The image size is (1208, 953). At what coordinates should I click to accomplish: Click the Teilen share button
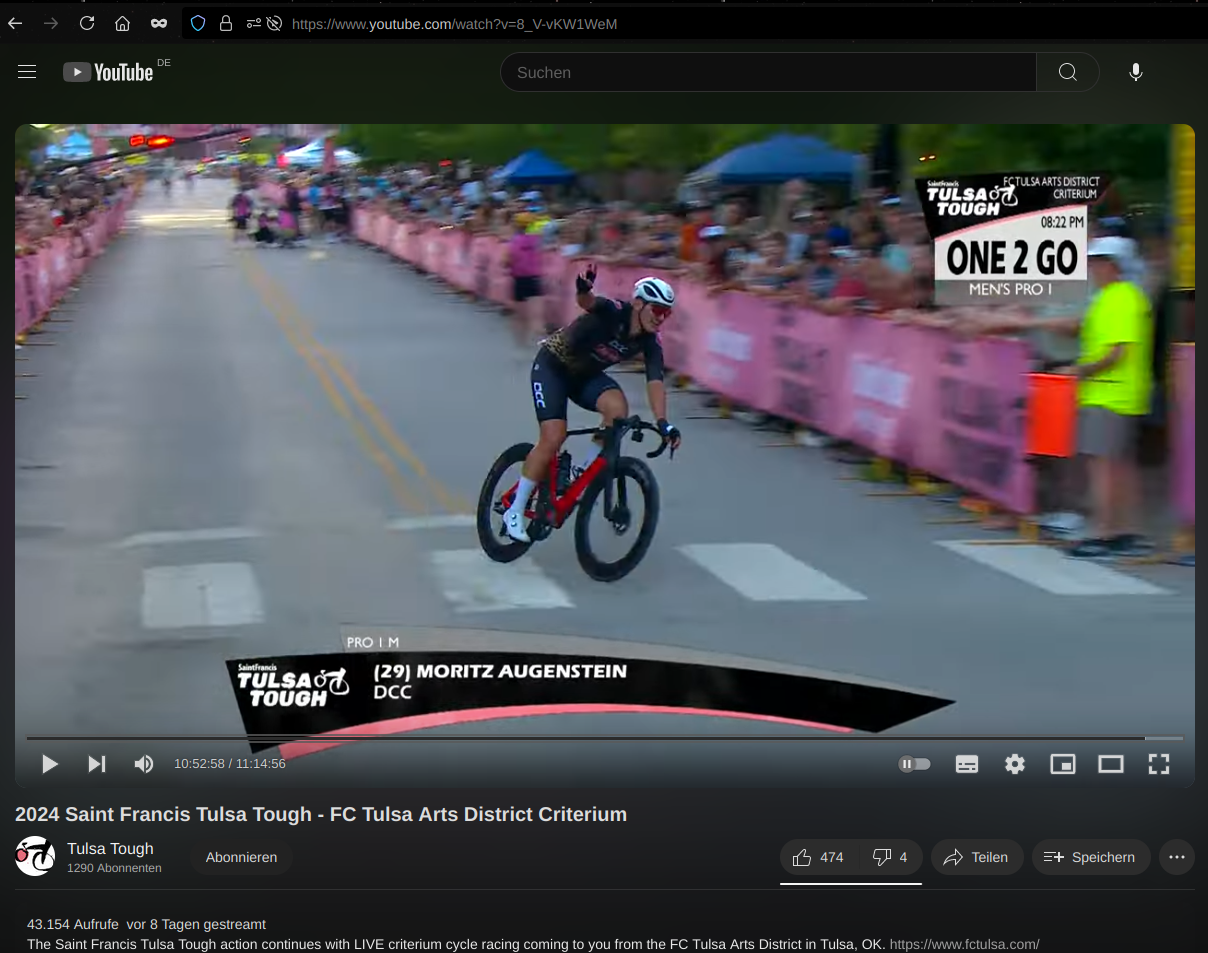tap(977, 857)
